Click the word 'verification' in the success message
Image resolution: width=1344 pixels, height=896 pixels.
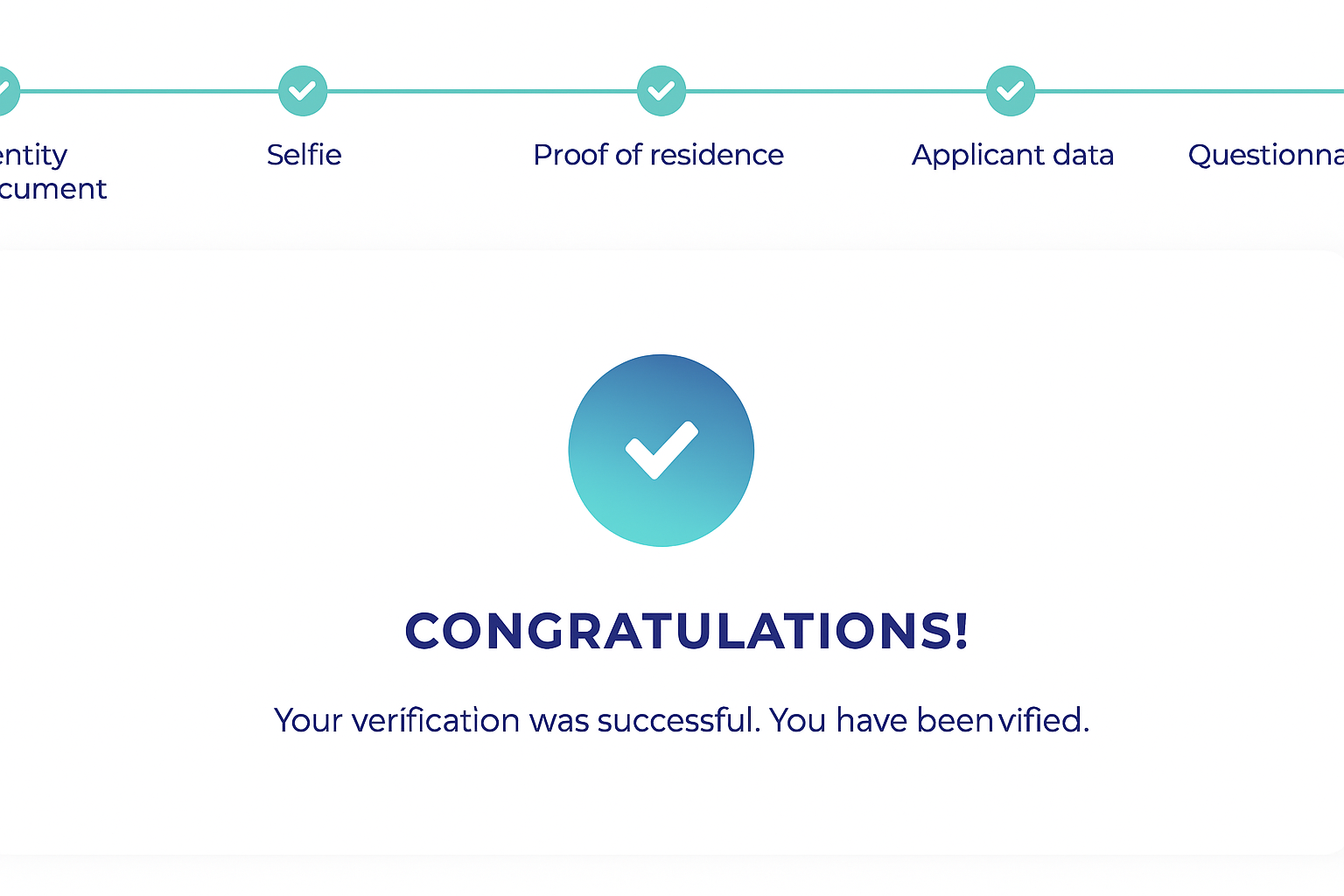coord(436,720)
